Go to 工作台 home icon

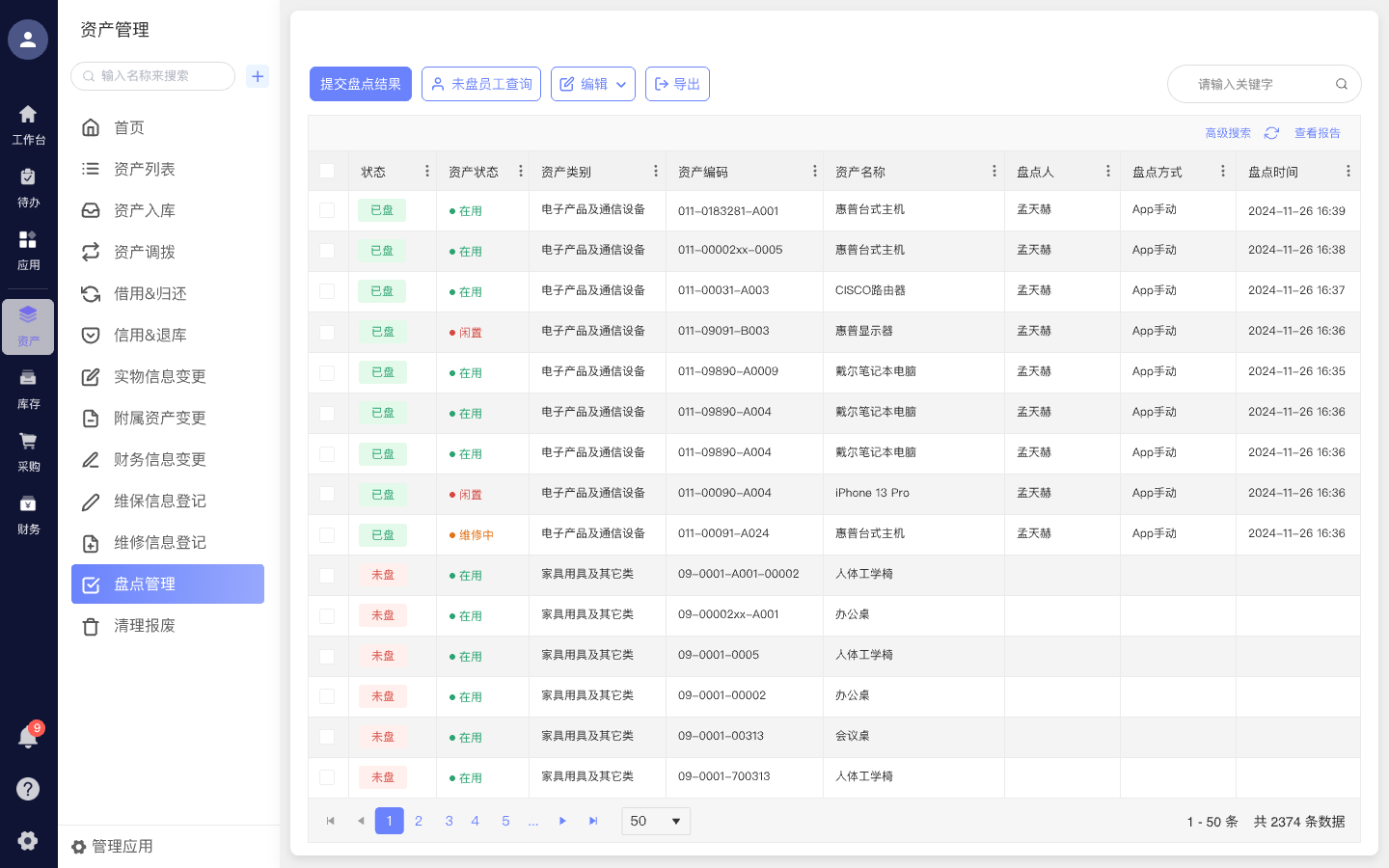(x=28, y=124)
